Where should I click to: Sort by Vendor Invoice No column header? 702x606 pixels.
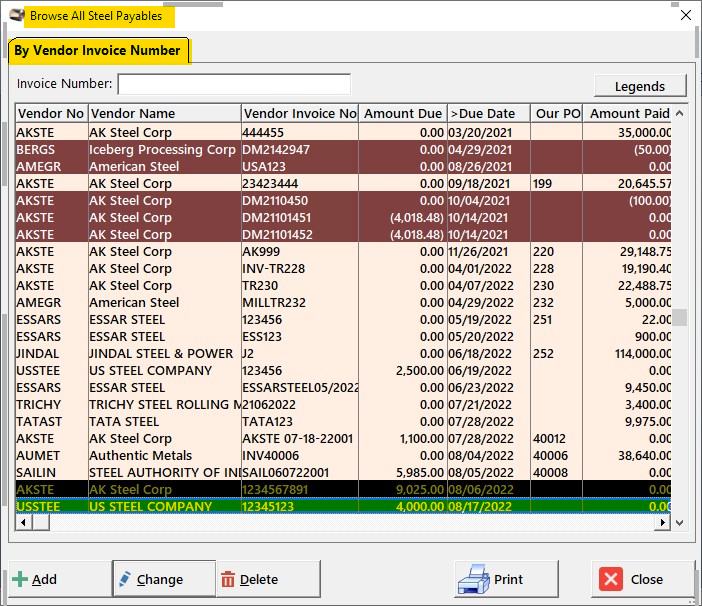[300, 113]
